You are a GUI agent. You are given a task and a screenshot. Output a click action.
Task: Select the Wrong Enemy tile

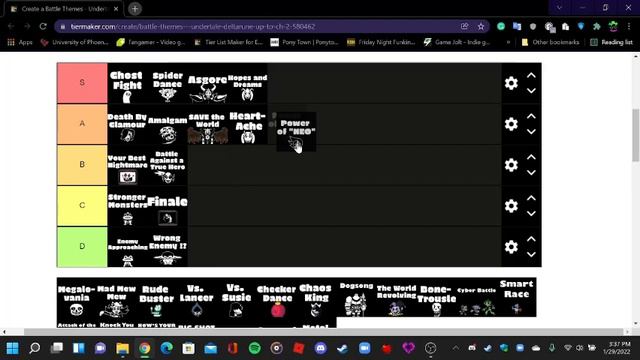[167, 247]
